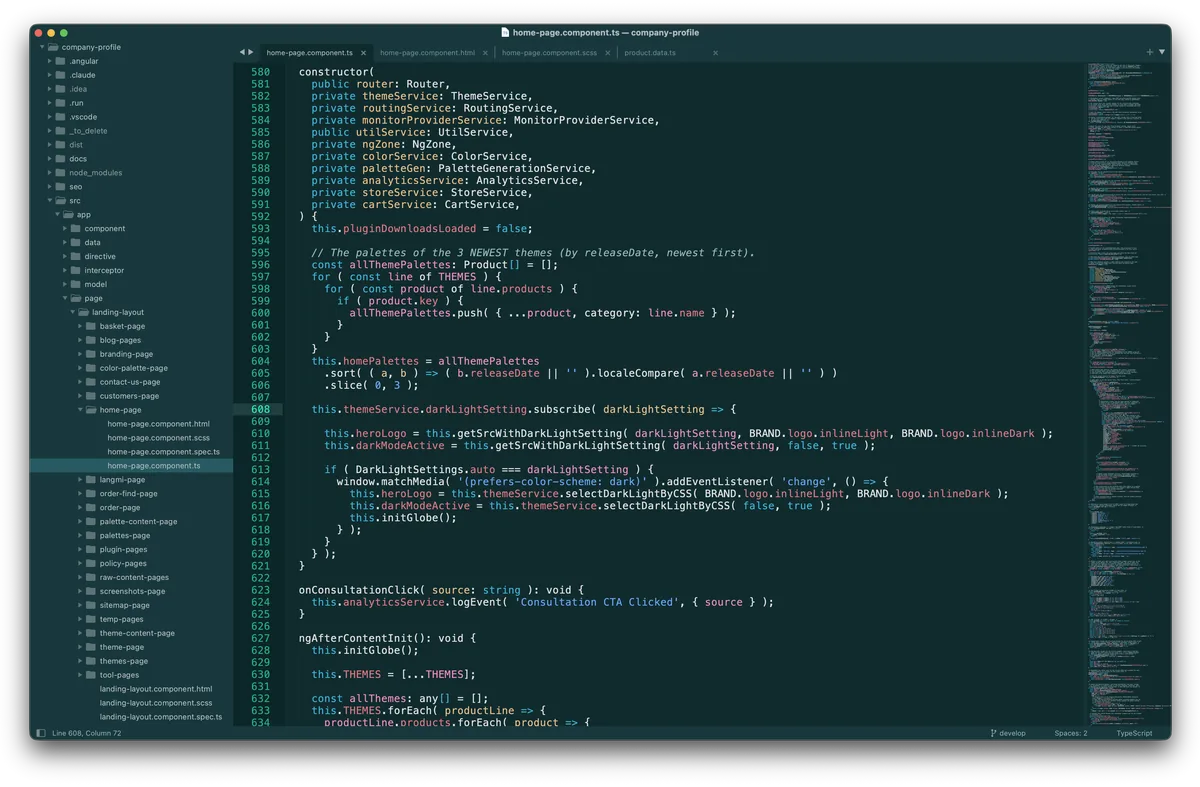Expand the .angular folder
Image resolution: width=1200 pixels, height=787 pixels.
tap(50, 61)
